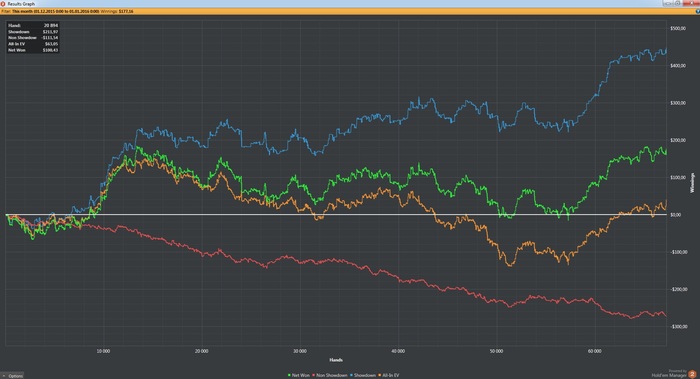Click the 40 000 hands axis label
Screen dimensions: 700x379
click(398, 351)
